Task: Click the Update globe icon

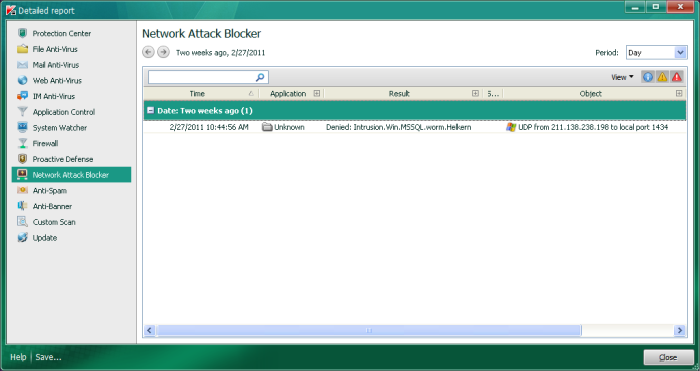Action: click(x=22, y=238)
